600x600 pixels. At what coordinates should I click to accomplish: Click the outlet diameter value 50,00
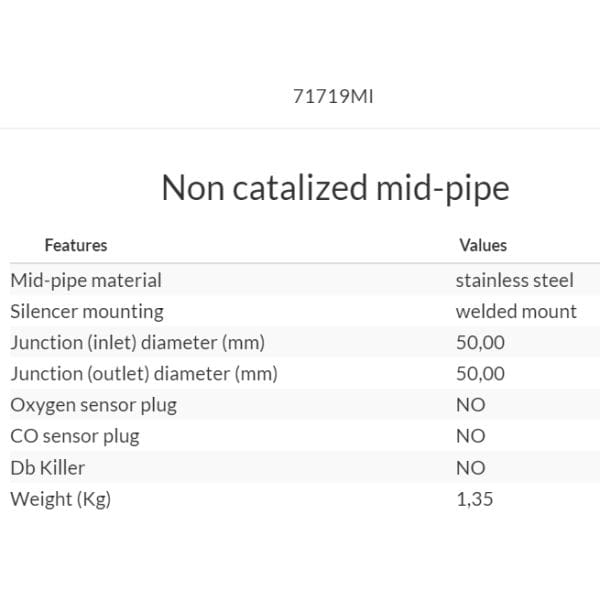[x=480, y=374]
